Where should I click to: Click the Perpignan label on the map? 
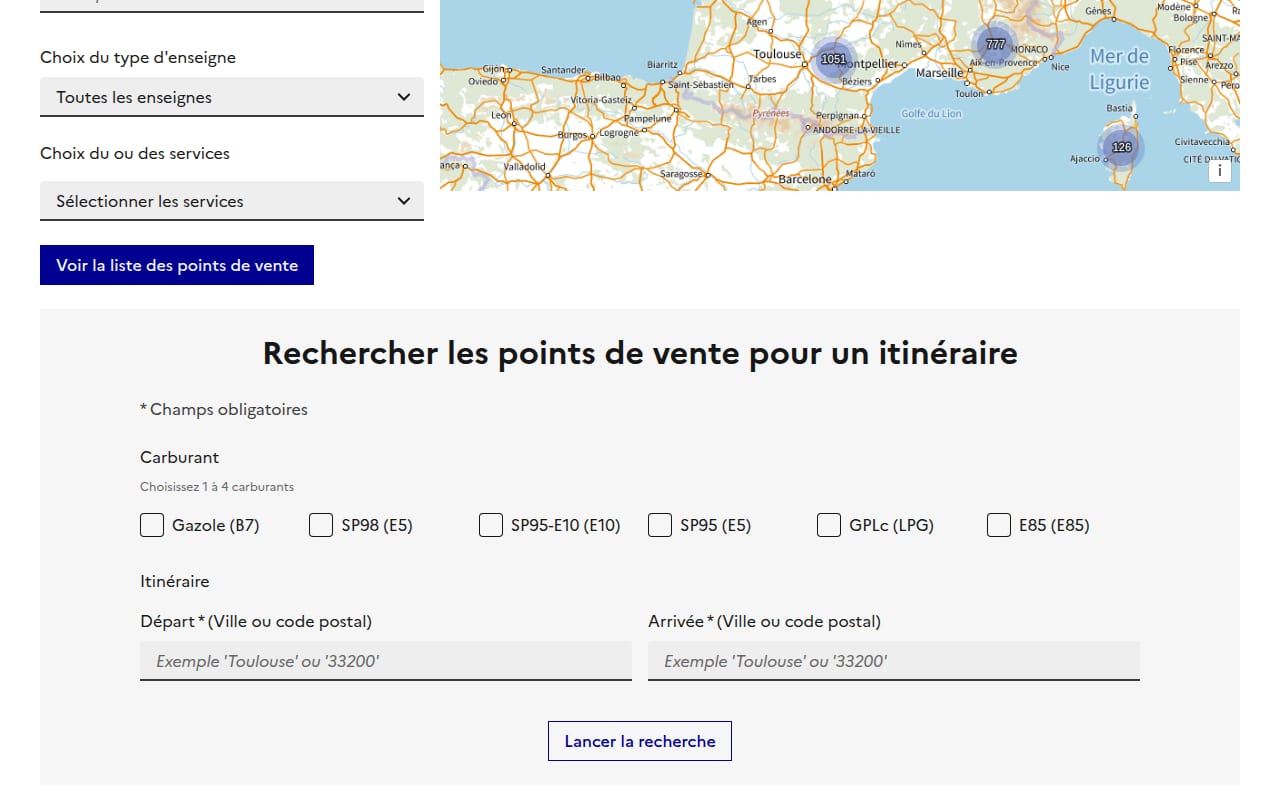pos(837,116)
